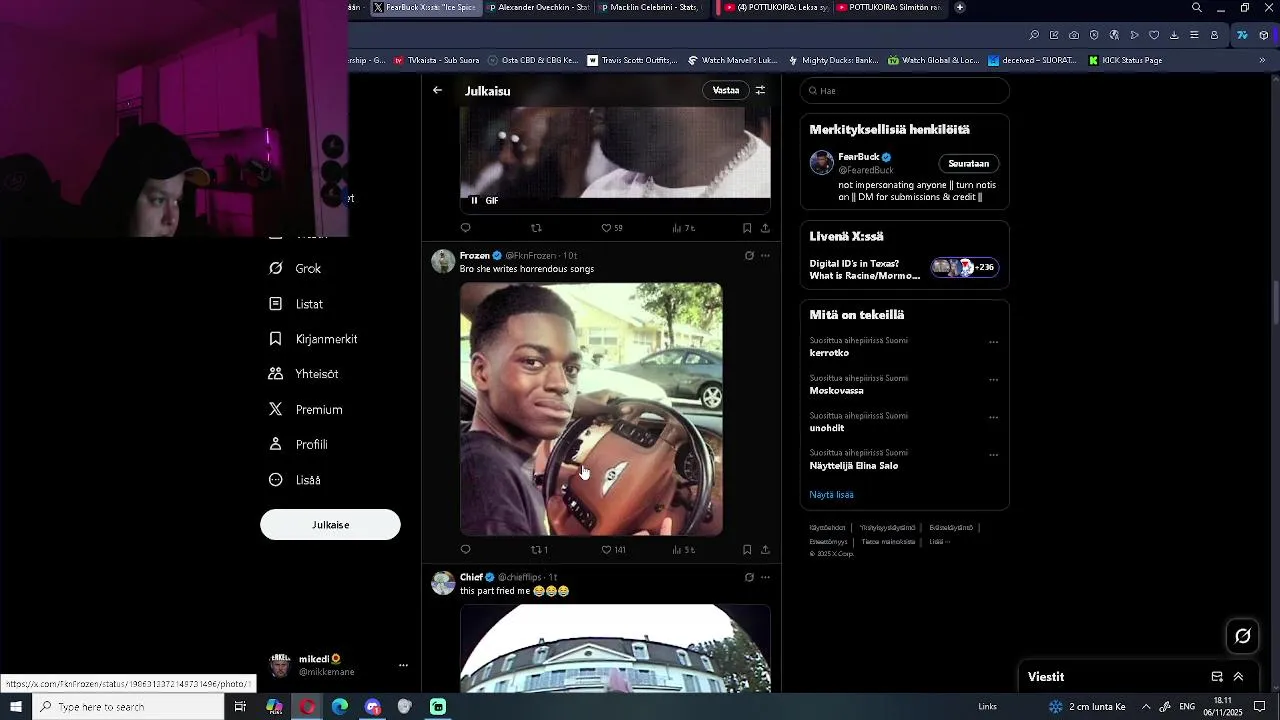Open a new browser tab

(960, 7)
